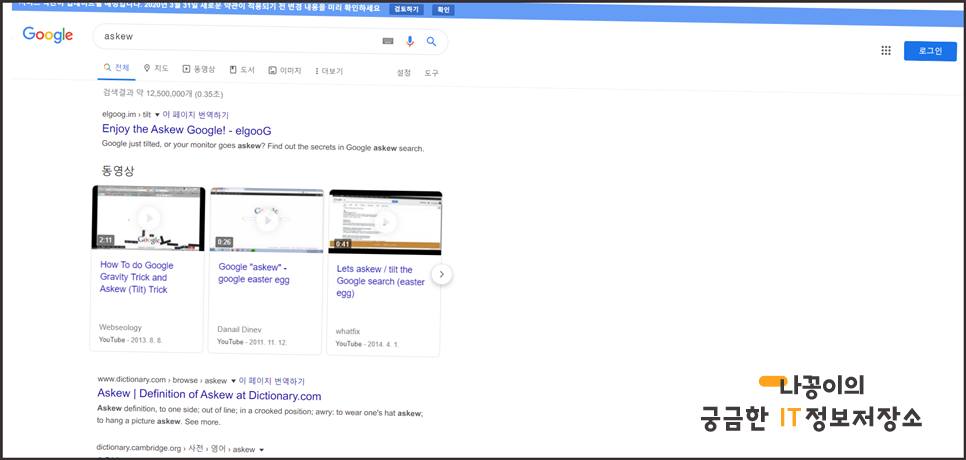Click the dictionary.cambridge.org breadcrumb text
This screenshot has height=460, width=966.
175,449
